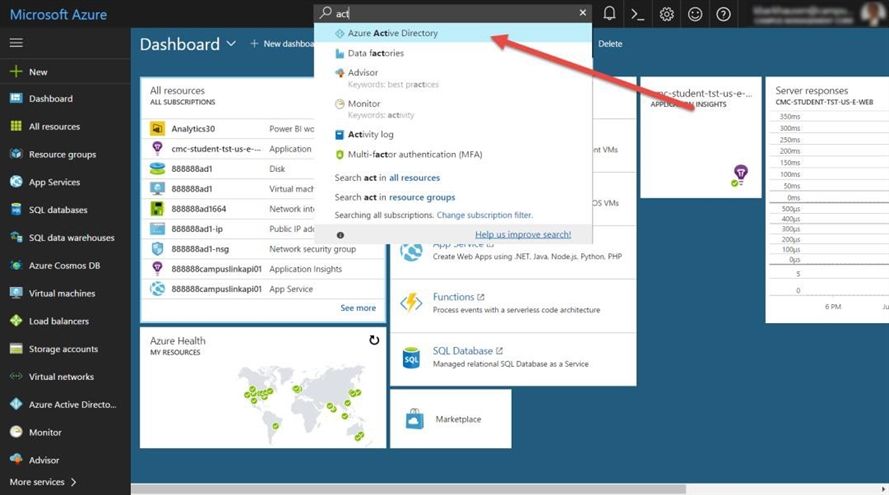Open Storage accounts in sidebar
This screenshot has width=889, height=495.
65,349
